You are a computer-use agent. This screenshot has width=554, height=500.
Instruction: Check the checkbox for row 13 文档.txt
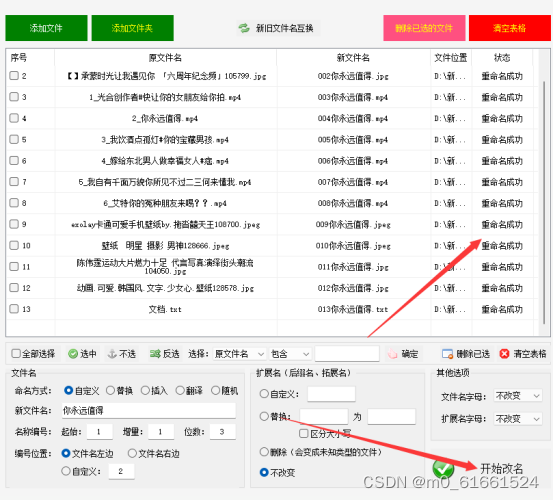14,308
